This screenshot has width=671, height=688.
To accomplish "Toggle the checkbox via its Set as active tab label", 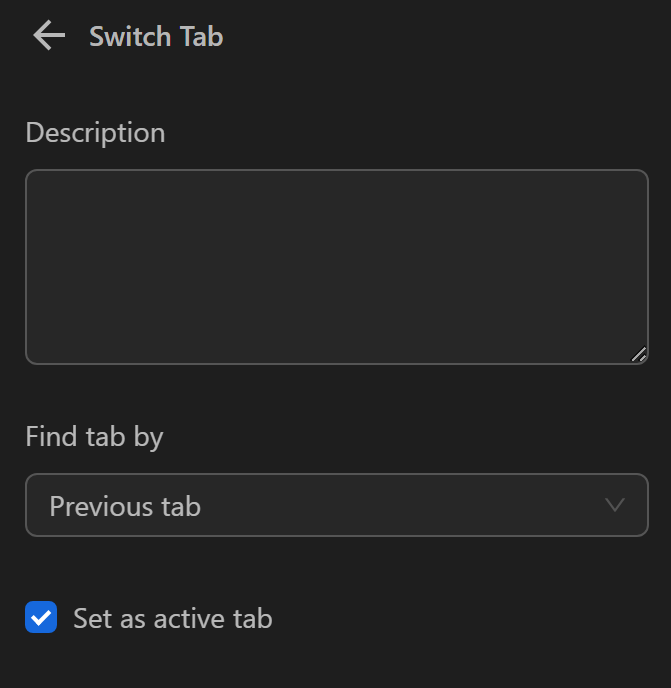I will 172,619.
